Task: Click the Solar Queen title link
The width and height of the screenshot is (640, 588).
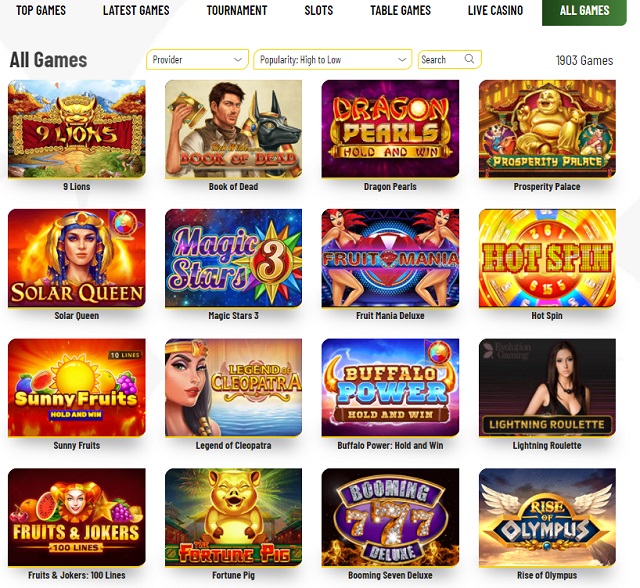Action: [77, 315]
